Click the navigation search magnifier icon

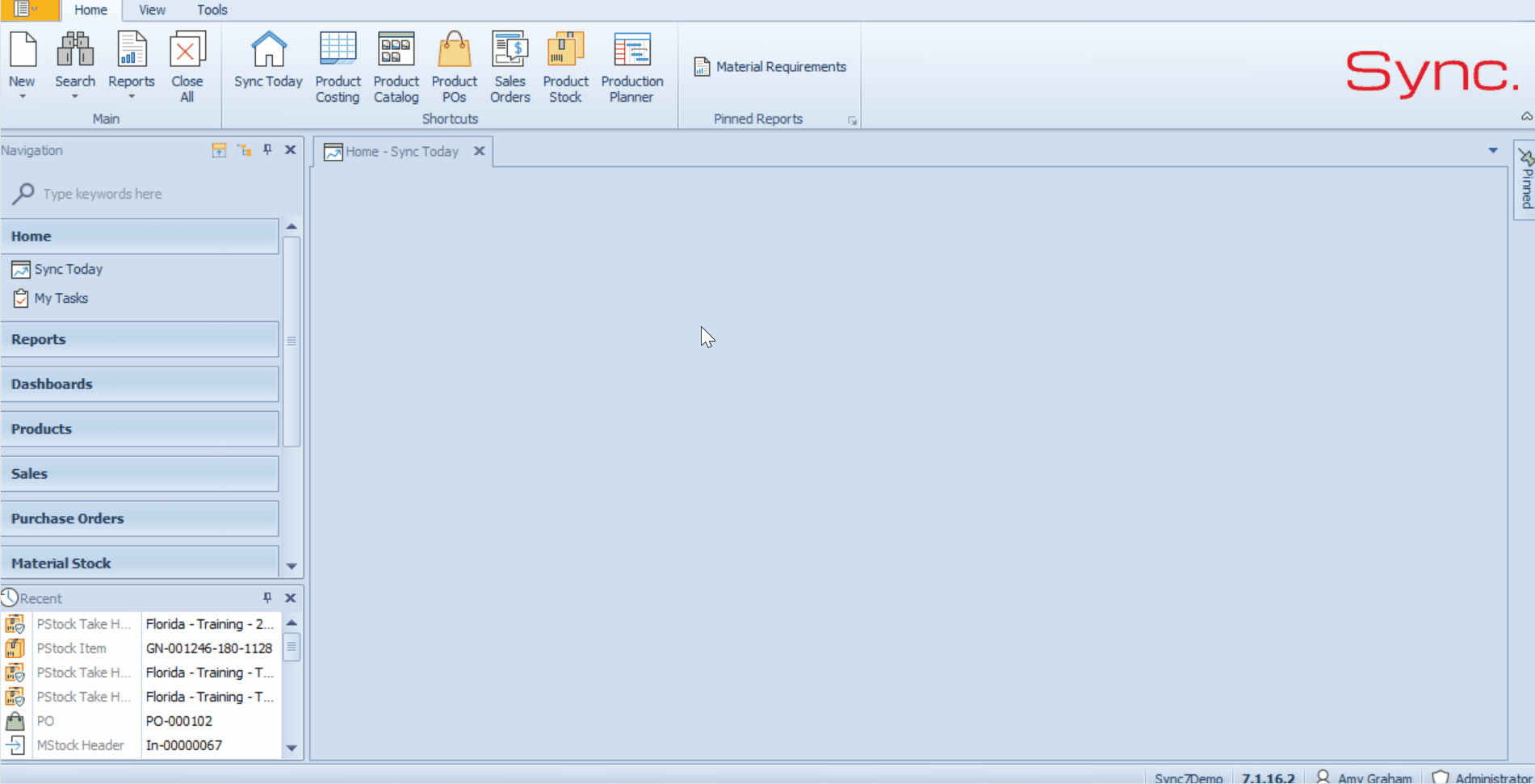click(23, 194)
